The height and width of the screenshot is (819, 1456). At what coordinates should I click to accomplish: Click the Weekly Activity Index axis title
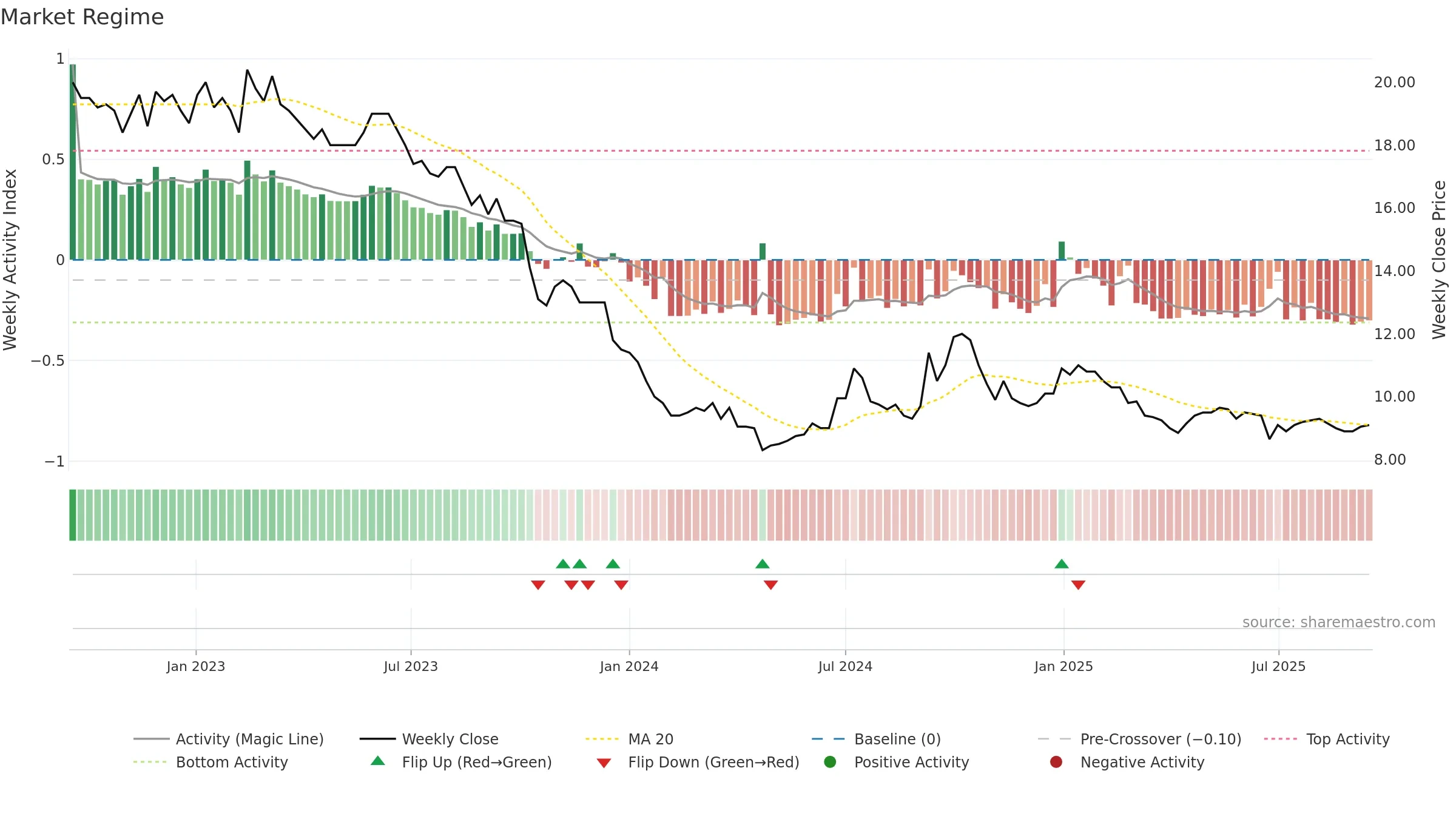pos(10,260)
